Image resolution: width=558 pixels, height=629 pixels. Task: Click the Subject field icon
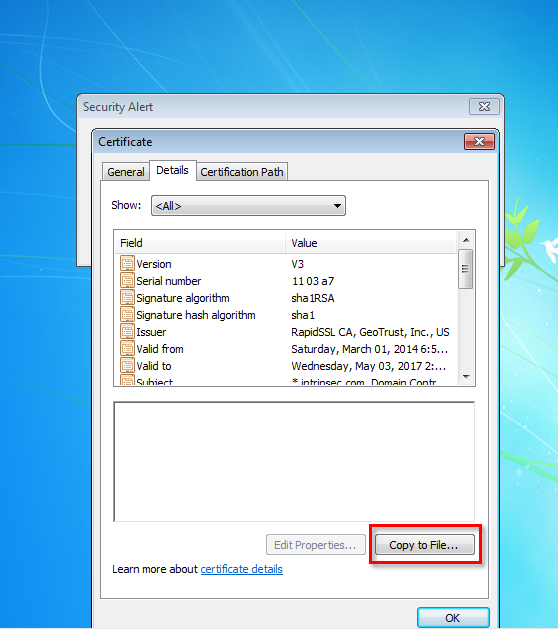click(127, 380)
